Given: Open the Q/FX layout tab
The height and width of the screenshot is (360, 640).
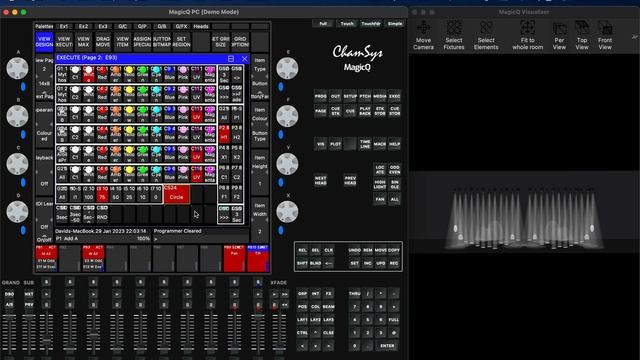Looking at the screenshot, I should pos(181,27).
